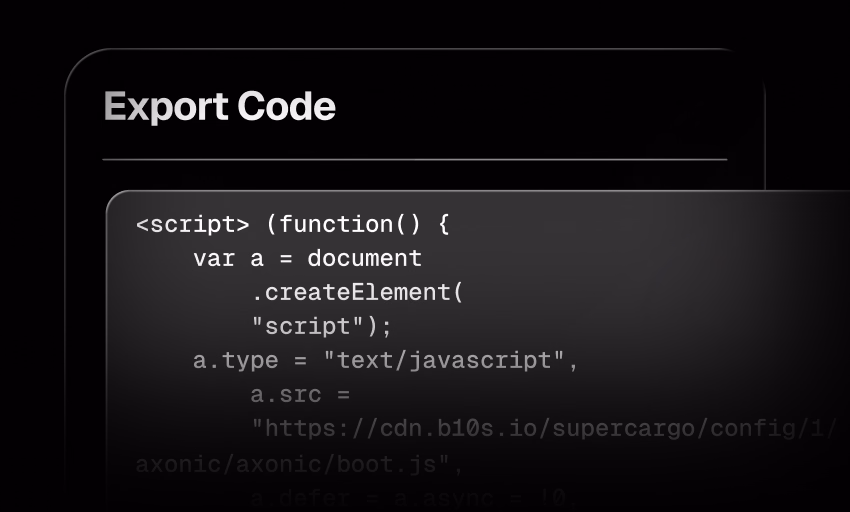Click the "Export Code" heading
The image size is (850, 512).
tap(220, 107)
